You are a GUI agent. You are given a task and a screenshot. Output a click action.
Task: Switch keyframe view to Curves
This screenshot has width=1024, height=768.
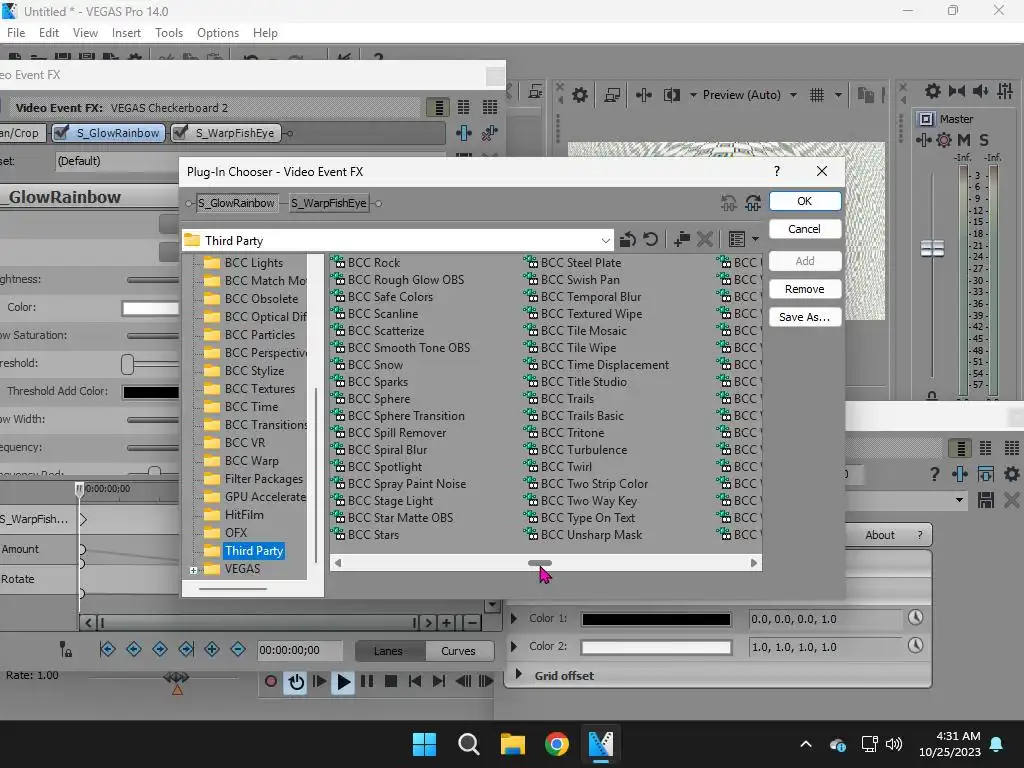[458, 651]
